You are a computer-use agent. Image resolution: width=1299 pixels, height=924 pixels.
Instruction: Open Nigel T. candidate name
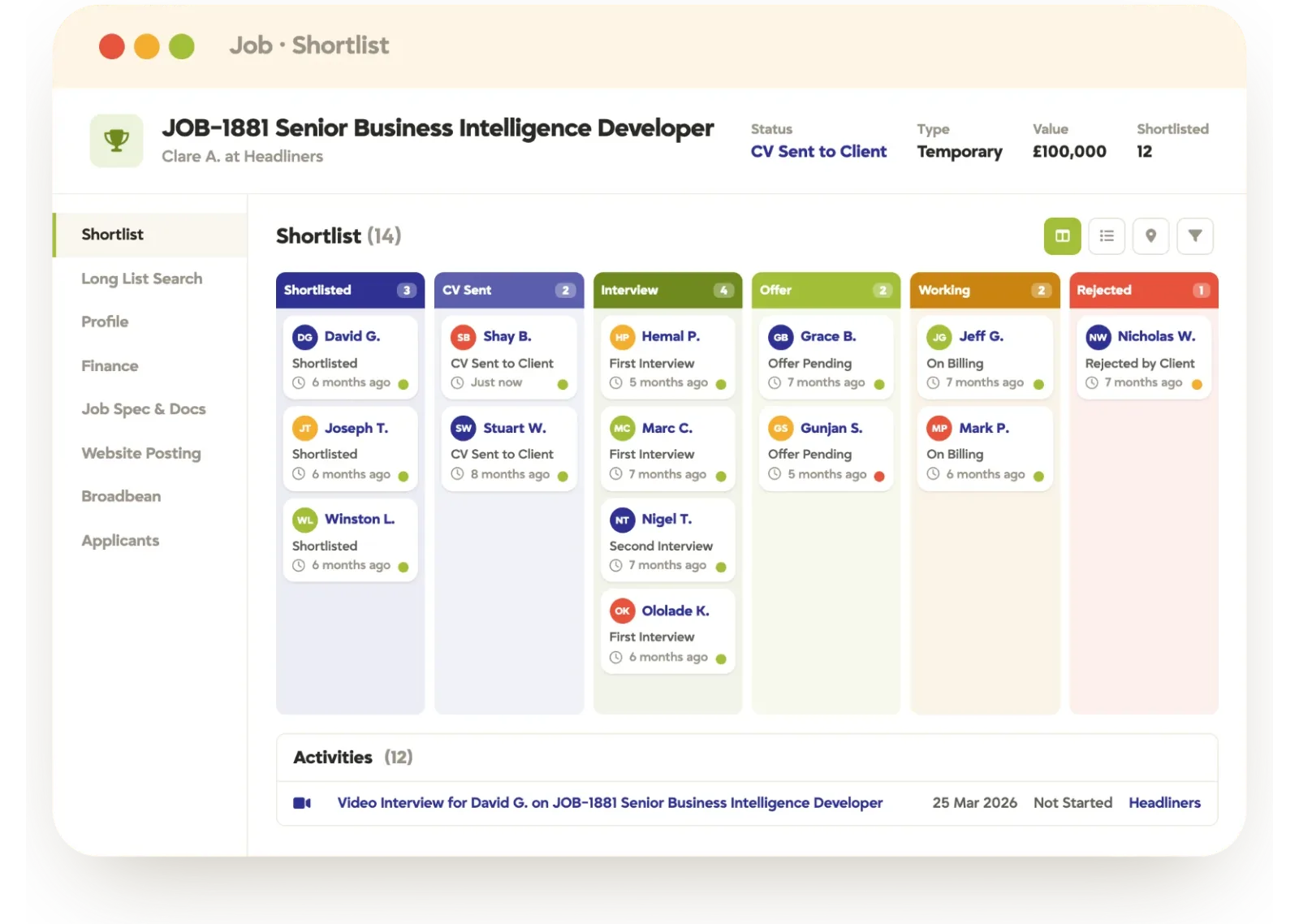[667, 519]
